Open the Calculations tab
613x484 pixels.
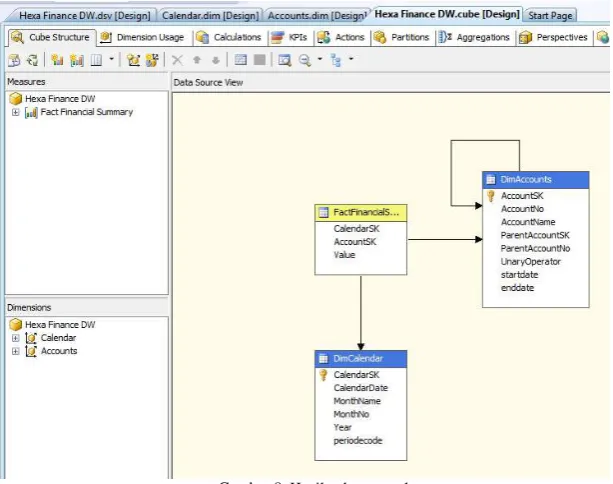coord(229,37)
